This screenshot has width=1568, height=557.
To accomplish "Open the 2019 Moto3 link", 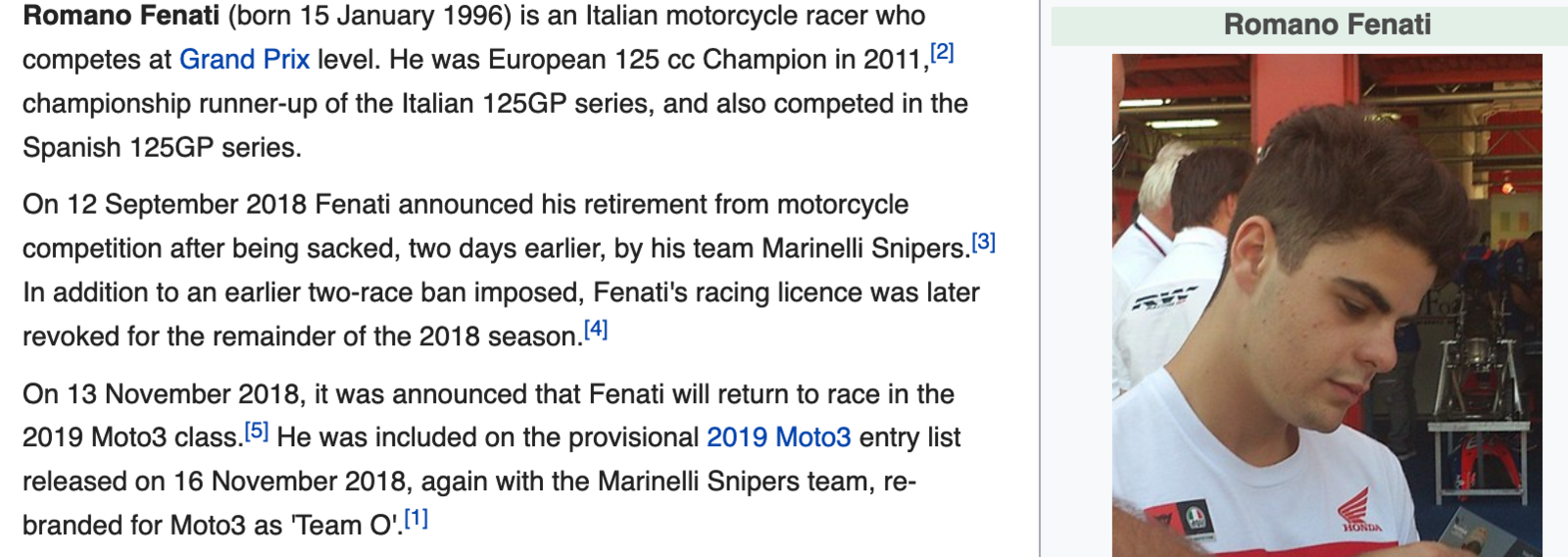I will pos(778,437).
